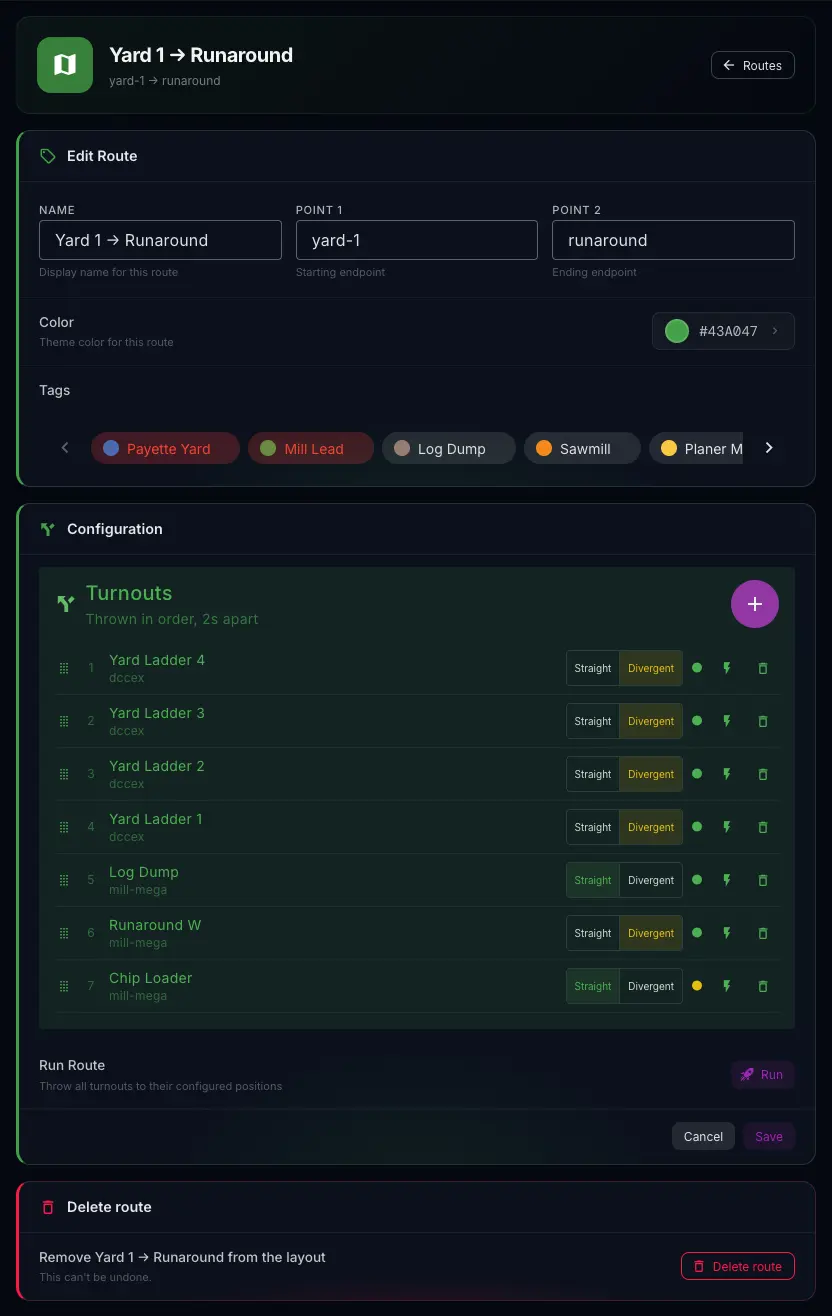Viewport: 832px width, 1316px height.
Task: Click the green map icon in the header
Action: click(65, 65)
